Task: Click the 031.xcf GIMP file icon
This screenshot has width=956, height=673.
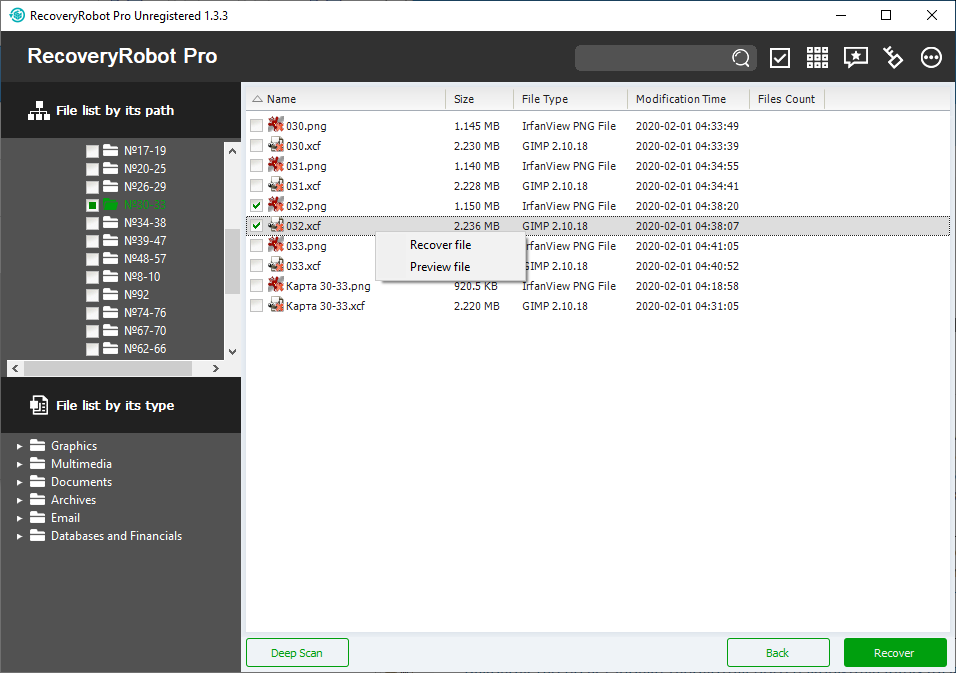Action: [x=276, y=185]
